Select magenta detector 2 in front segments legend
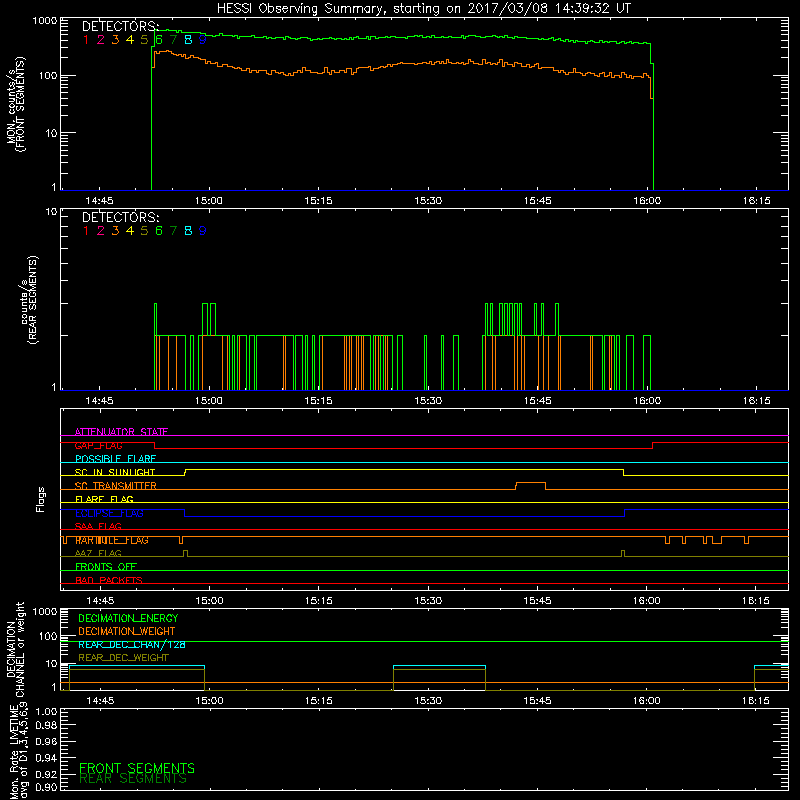800x800 pixels. [101, 40]
